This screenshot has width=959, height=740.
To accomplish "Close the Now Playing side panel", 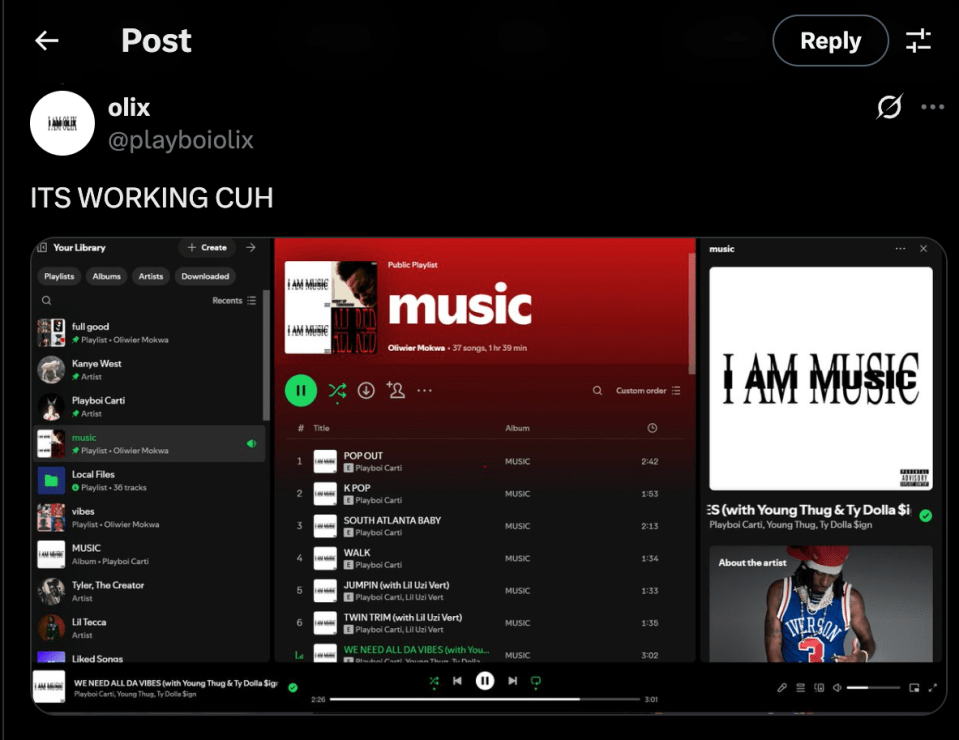I will point(924,249).
